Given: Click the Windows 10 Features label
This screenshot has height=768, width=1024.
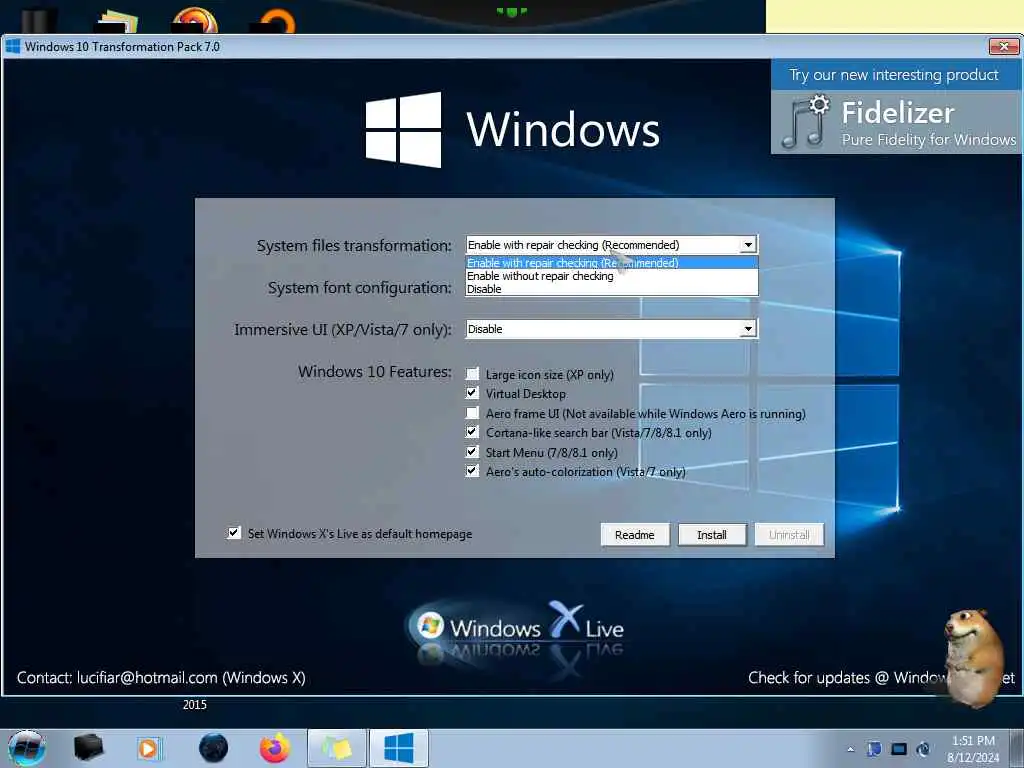Looking at the screenshot, I should tap(375, 371).
